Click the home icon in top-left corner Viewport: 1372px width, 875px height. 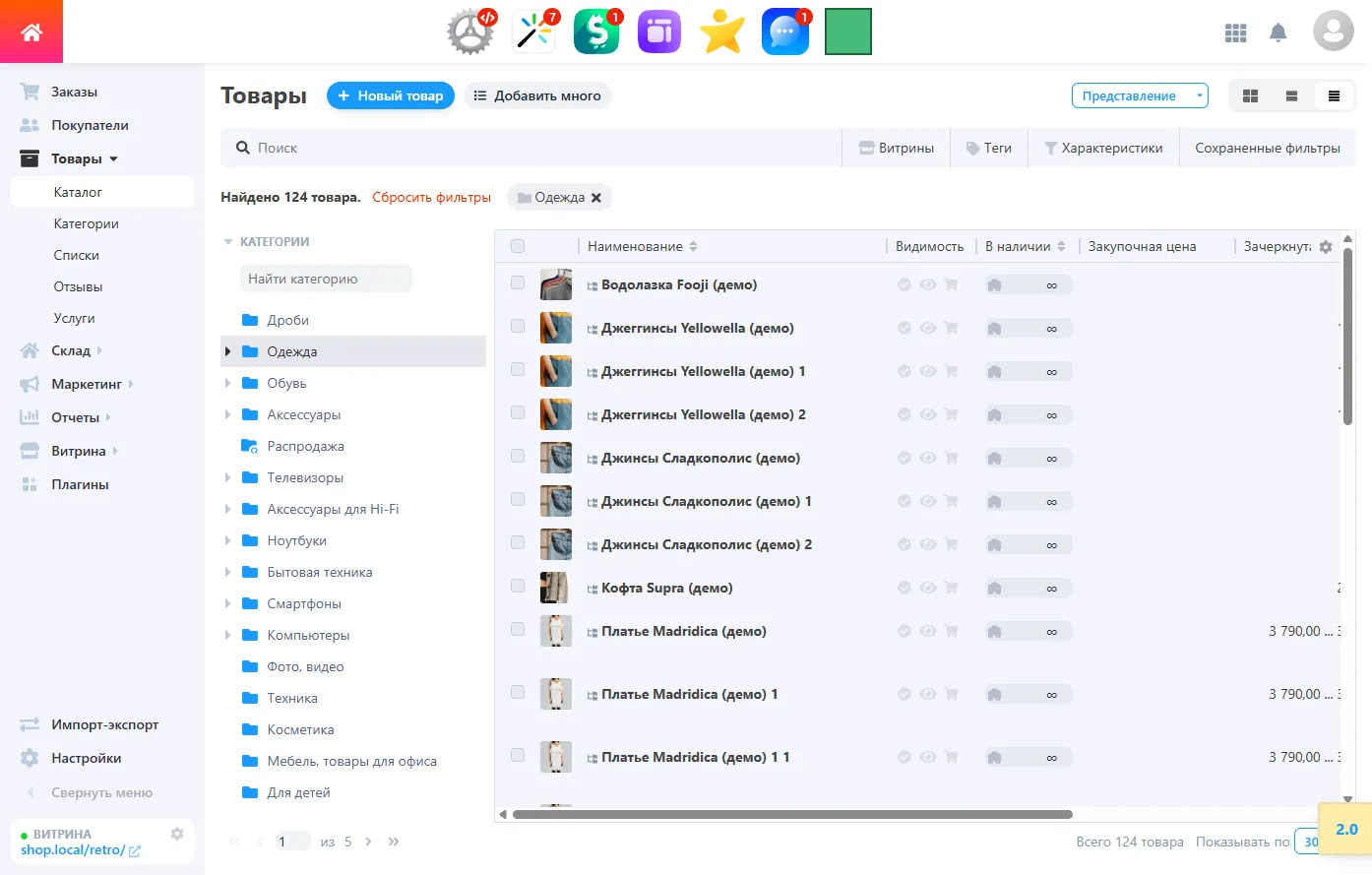point(31,32)
